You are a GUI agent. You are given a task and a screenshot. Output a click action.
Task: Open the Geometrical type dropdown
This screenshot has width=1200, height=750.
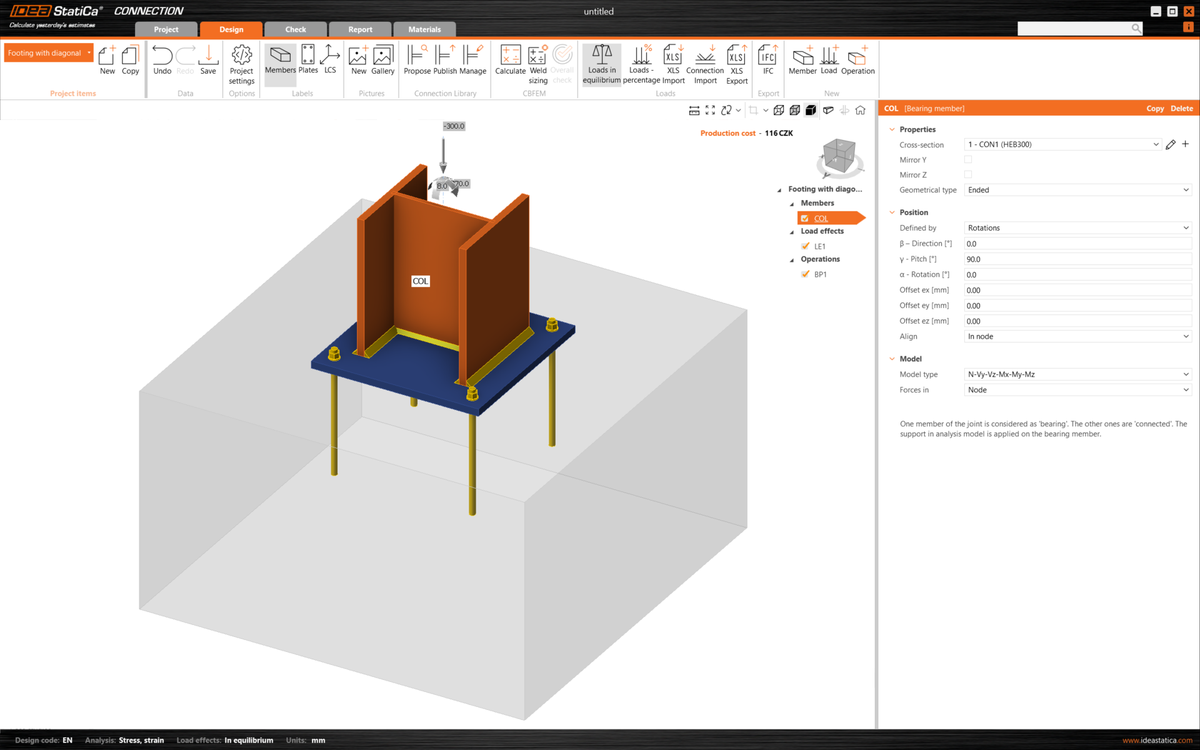pos(1077,189)
